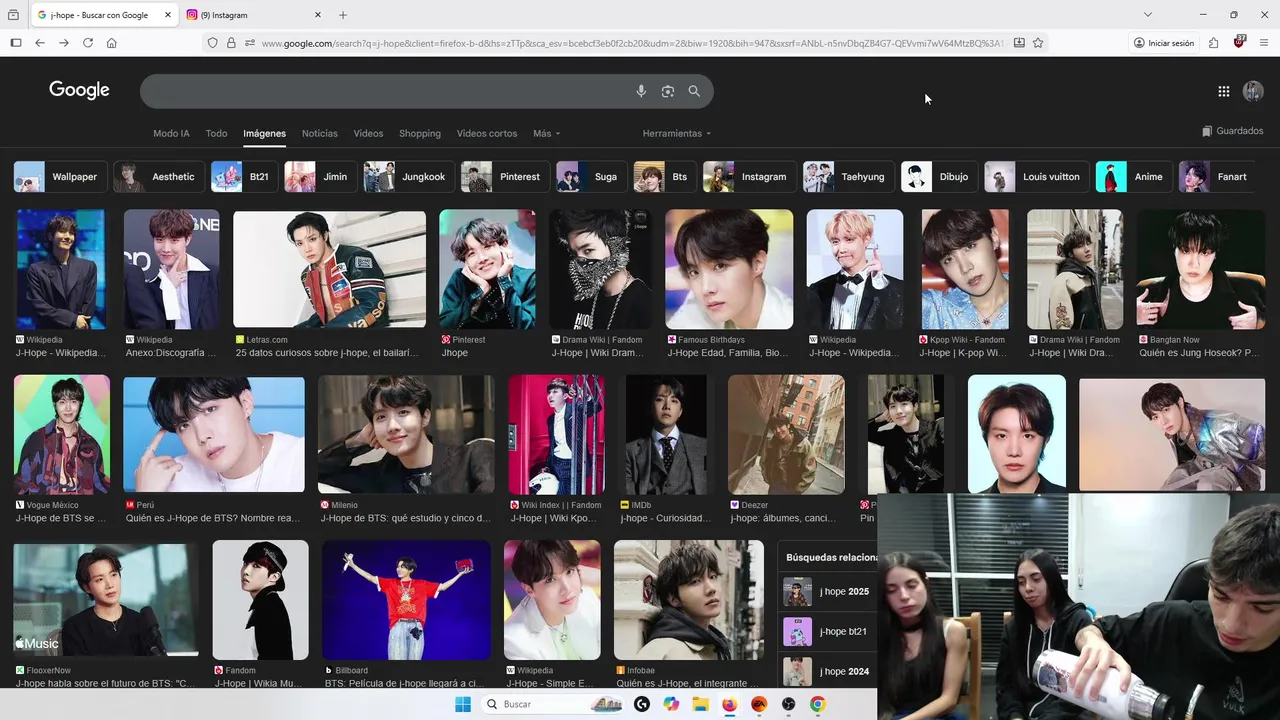
Task: Open the Noticias tab
Action: [320, 133]
